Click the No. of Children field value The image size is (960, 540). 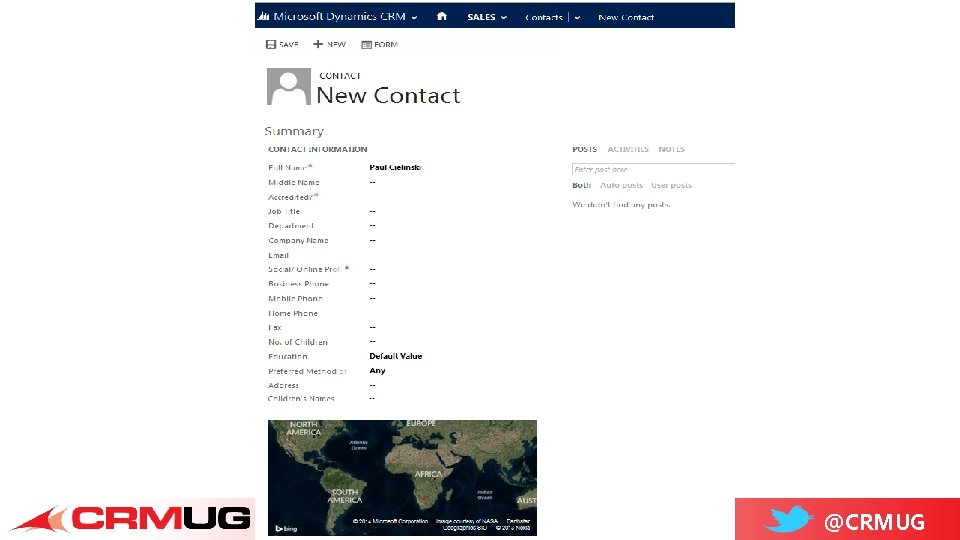coord(372,341)
